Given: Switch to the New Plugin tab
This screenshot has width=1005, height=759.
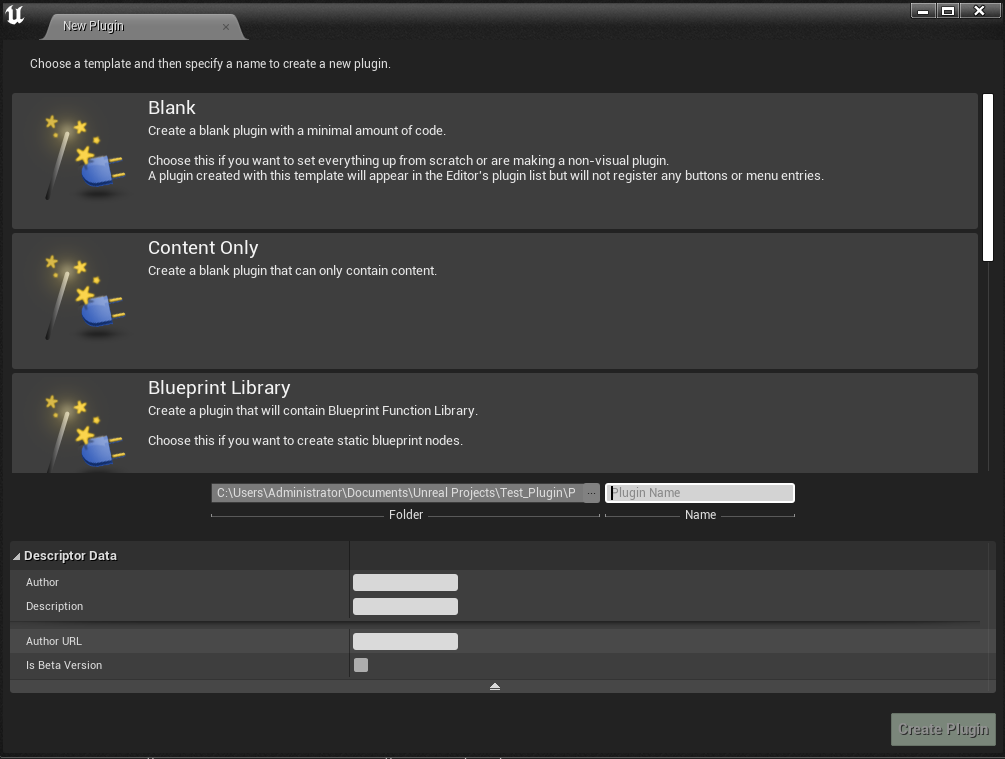Looking at the screenshot, I should 144,26.
